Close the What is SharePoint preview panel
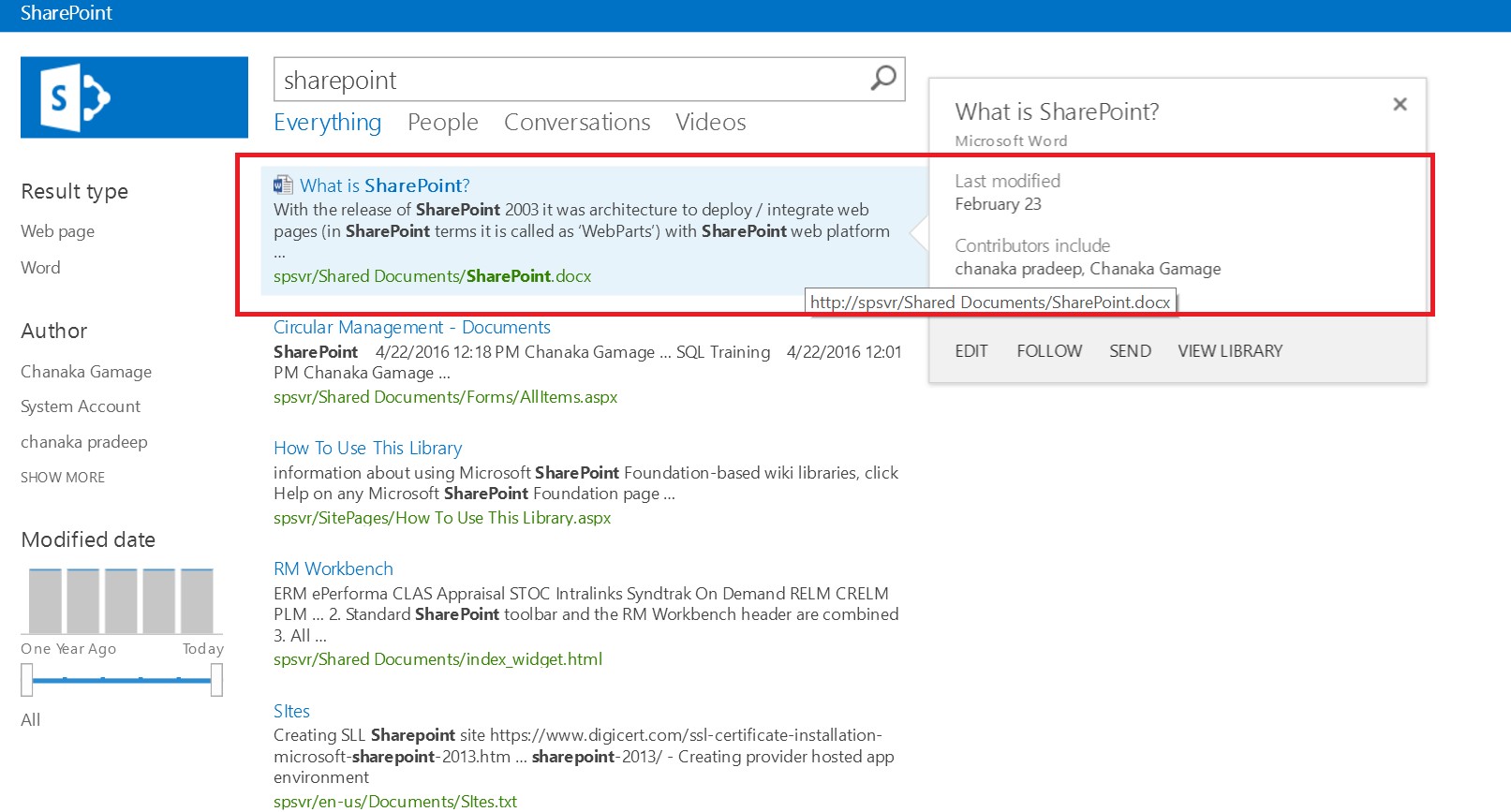Screen dimensions: 1511x812 tap(1400, 104)
